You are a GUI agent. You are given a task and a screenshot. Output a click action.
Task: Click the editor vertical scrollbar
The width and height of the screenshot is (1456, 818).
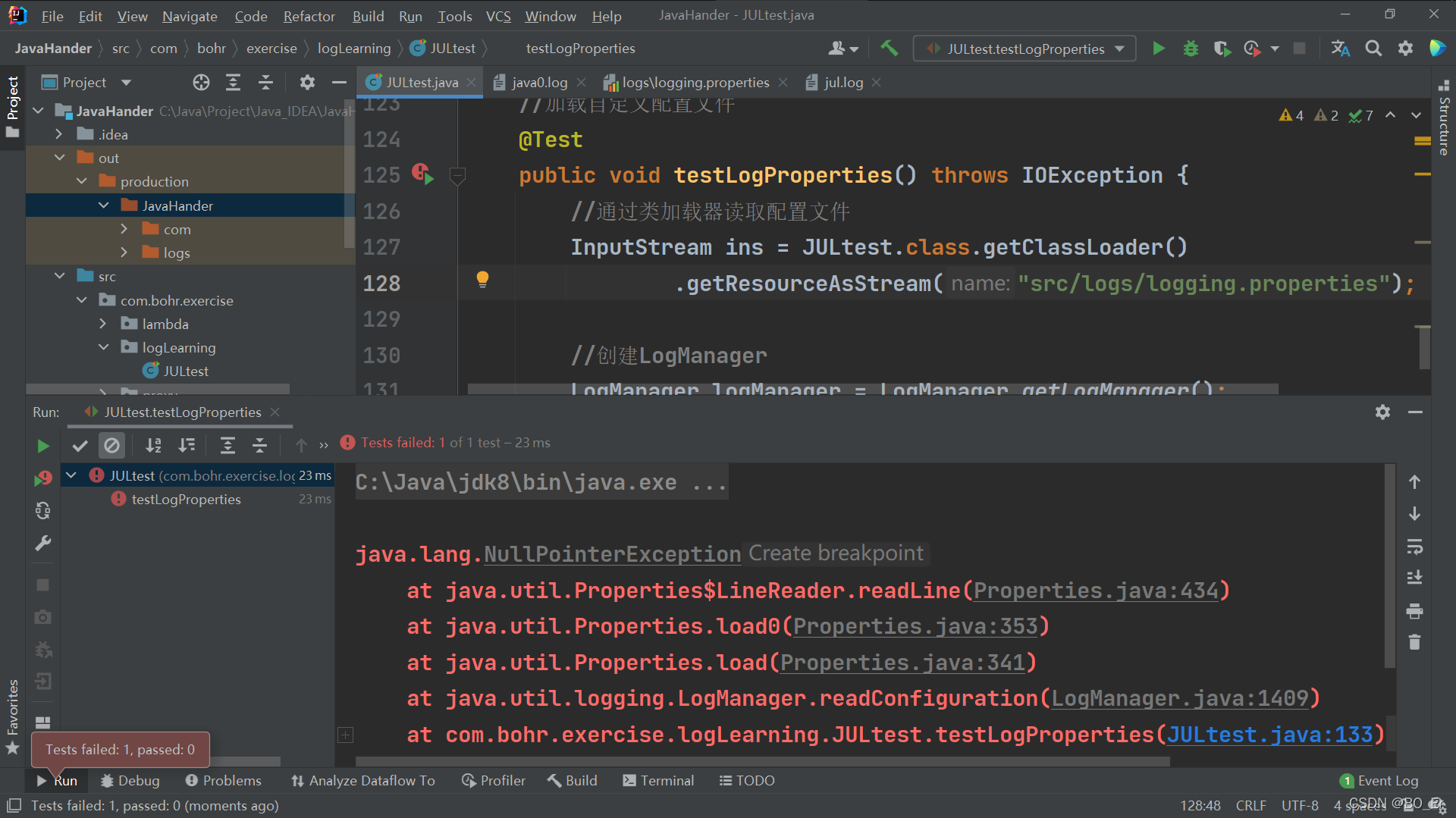pyautogui.click(x=1424, y=348)
